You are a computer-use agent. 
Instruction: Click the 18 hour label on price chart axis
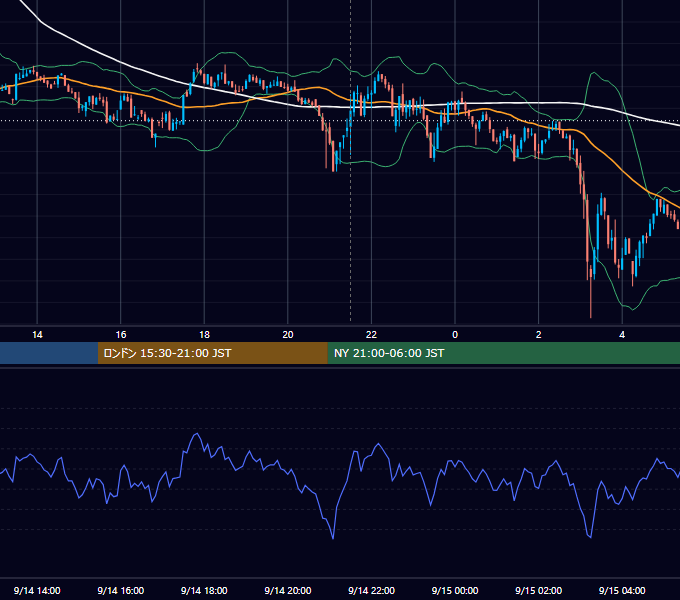point(204,335)
